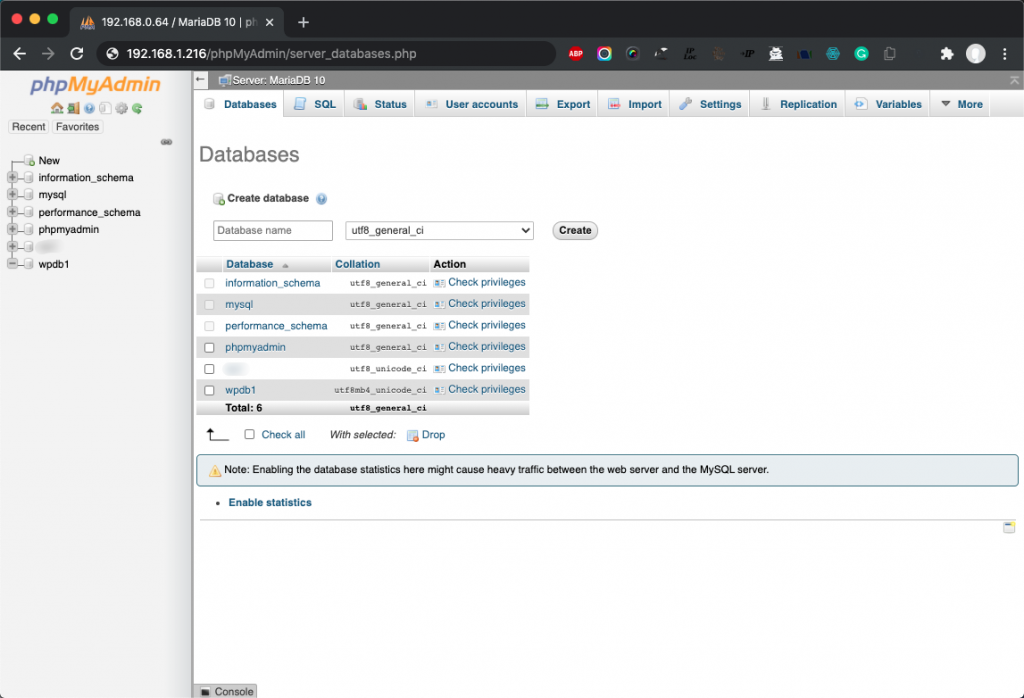Select mysql in the navigation tree
This screenshot has height=698, width=1024.
52,195
